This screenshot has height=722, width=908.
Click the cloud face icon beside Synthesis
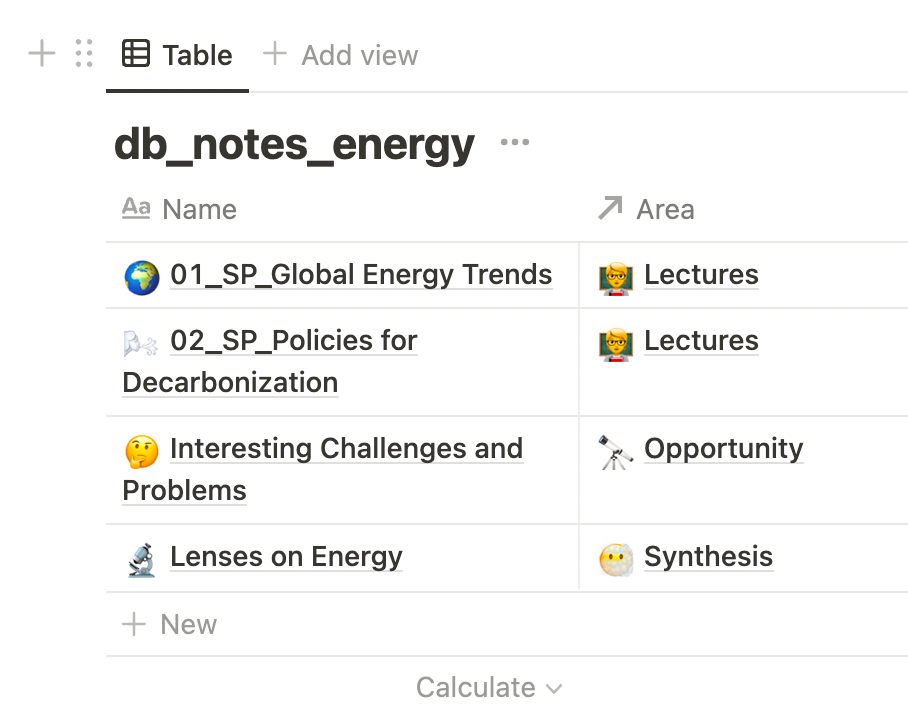[616, 559]
